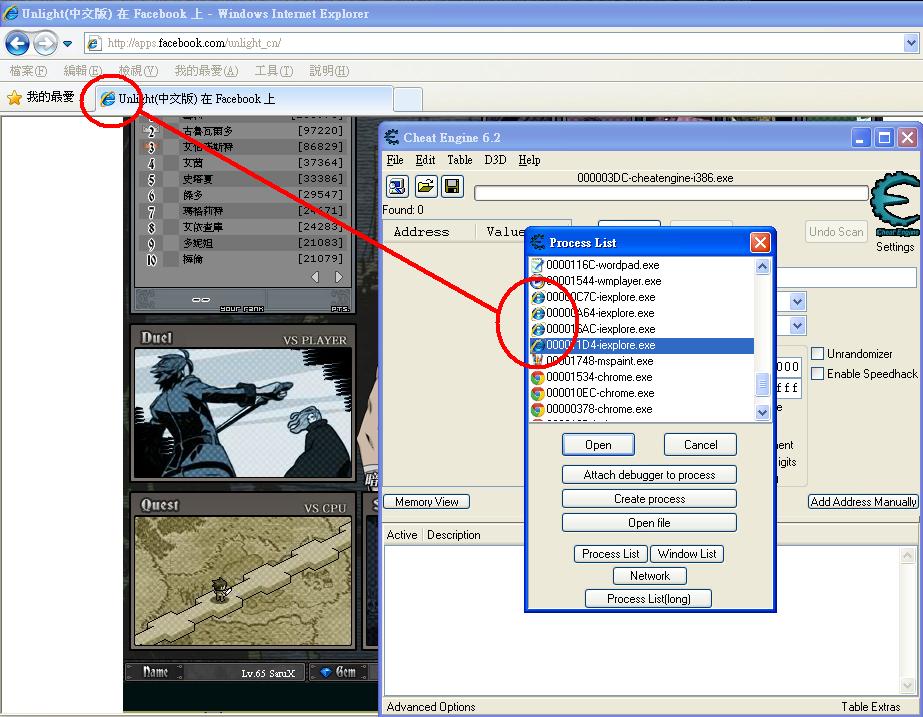
Task: Click Open file button
Action: tap(649, 523)
